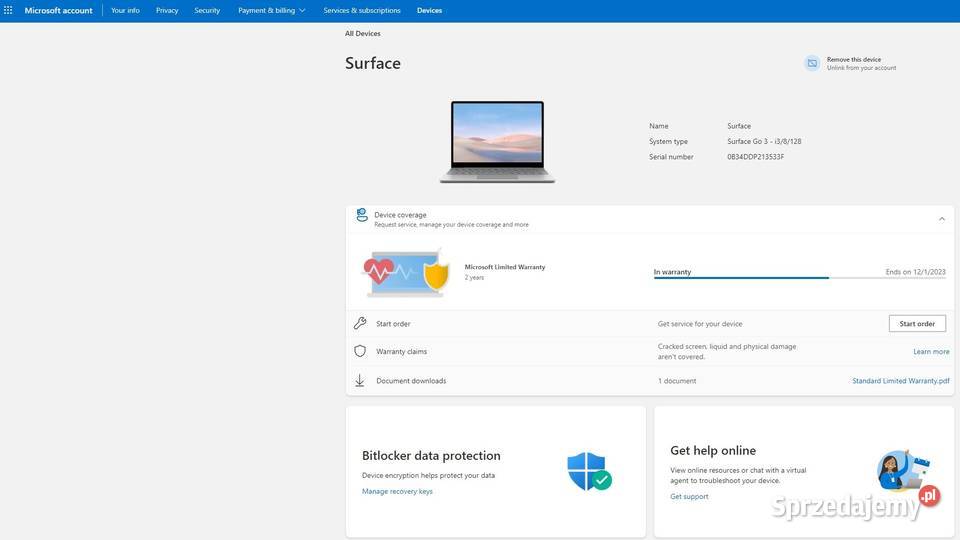Screen dimensions: 960x540
Task: Click Manage recovery keys
Action: 397,491
